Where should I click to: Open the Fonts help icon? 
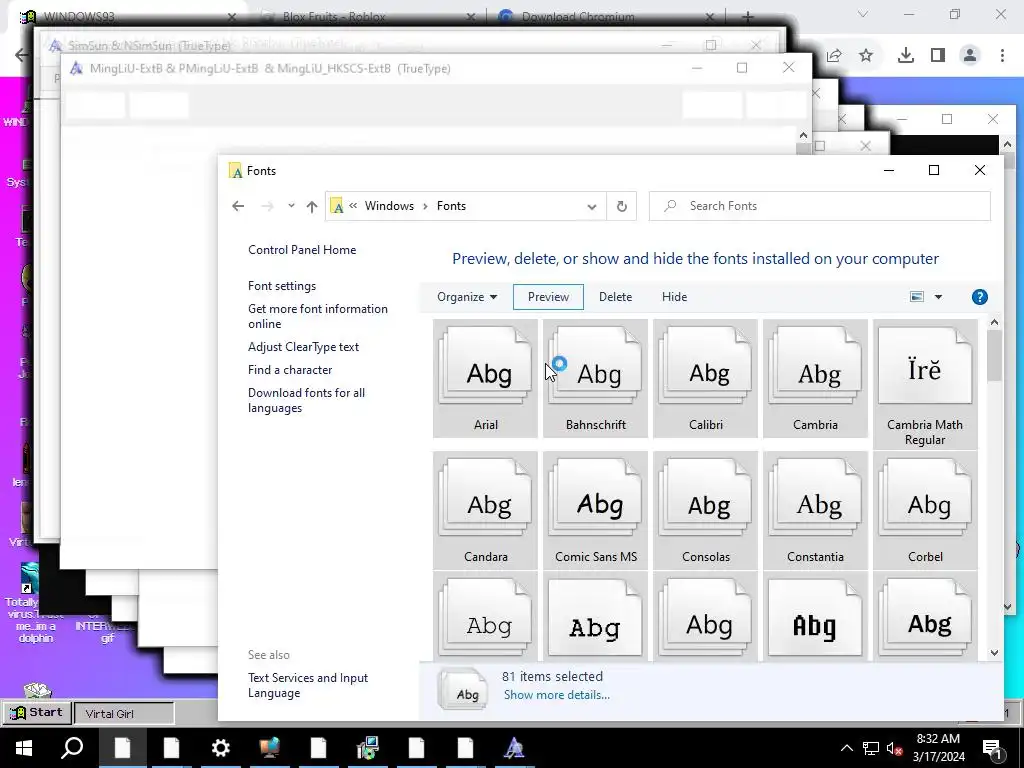979,297
